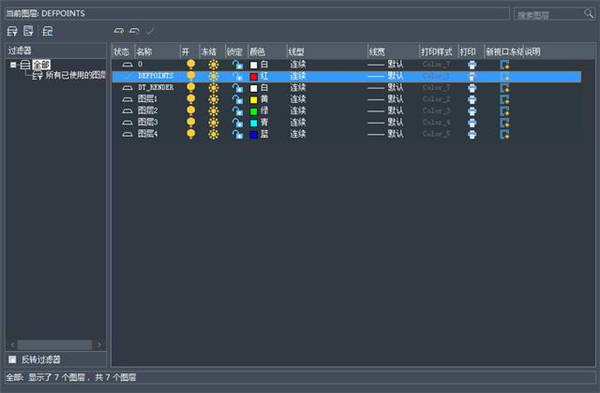The width and height of the screenshot is (600, 393).
Task: Select the 所有已使用的图层 filter
Action: 75,75
